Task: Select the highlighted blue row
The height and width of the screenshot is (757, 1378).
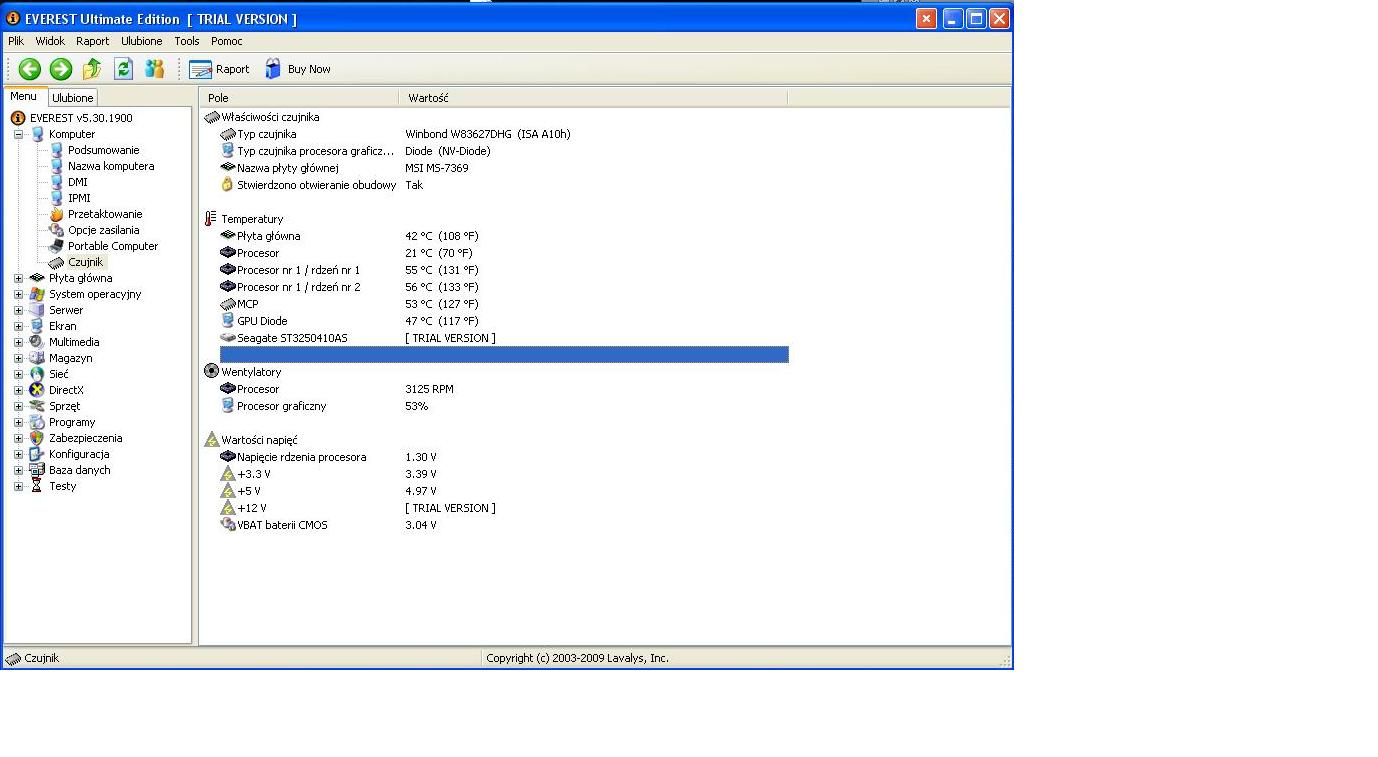Action: 504,355
